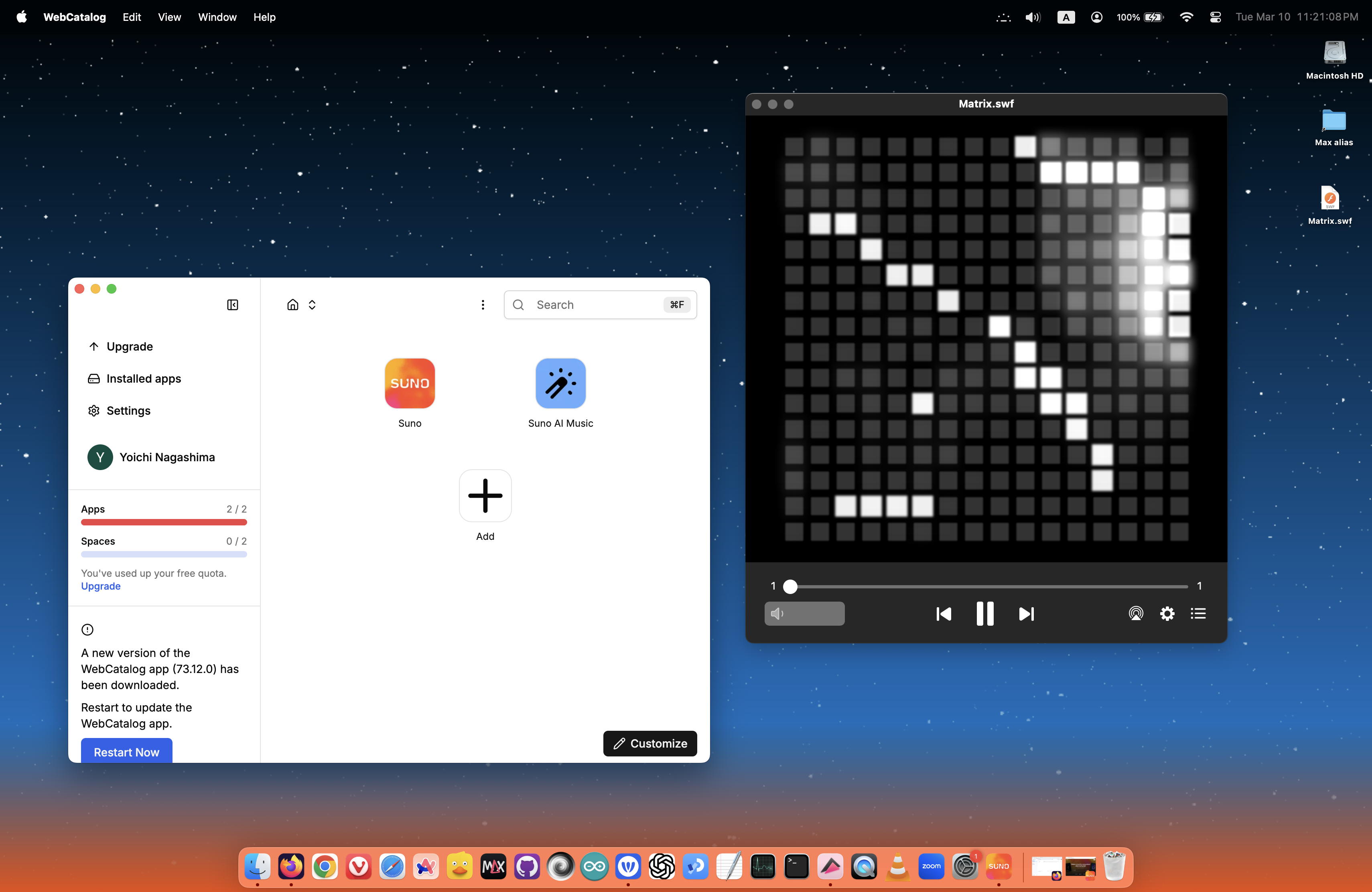Screen dimensions: 1372x892
Task: Open the three-dot more options menu
Action: click(x=483, y=305)
